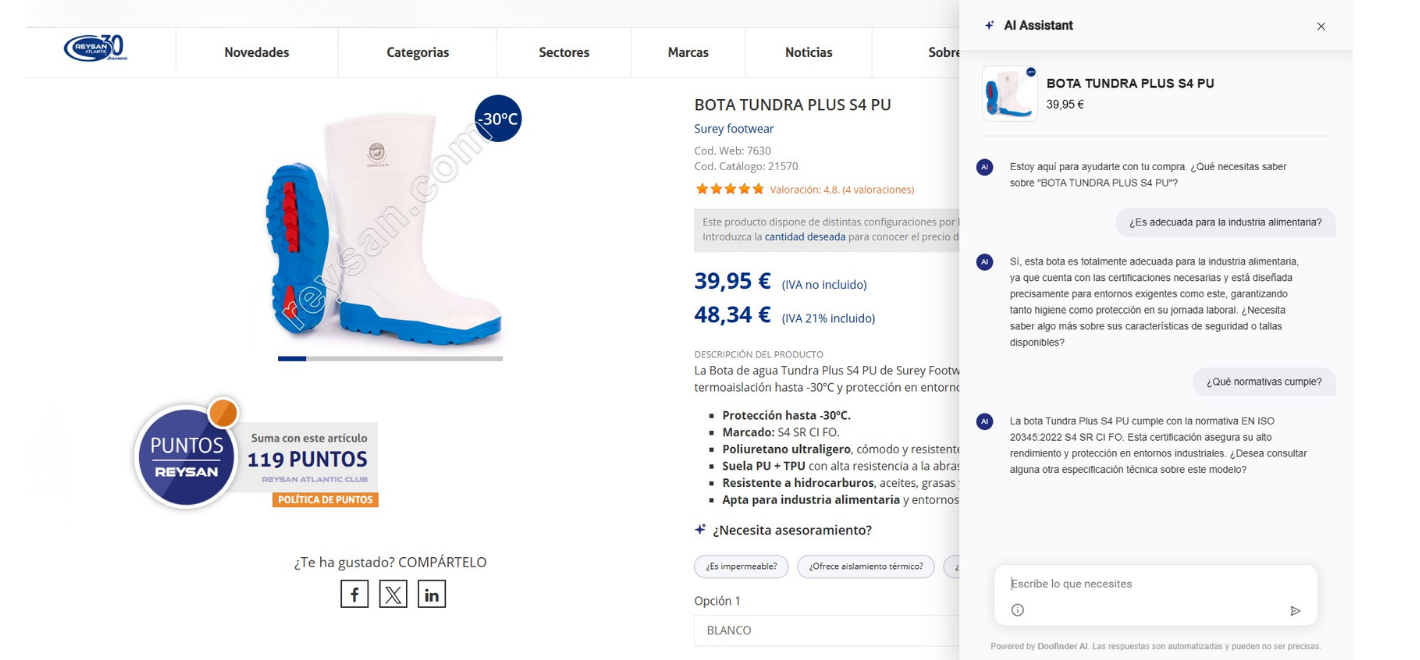Viewport: 1420px width, 660px height.
Task: Click the five-star rating icons
Action: tap(730, 189)
